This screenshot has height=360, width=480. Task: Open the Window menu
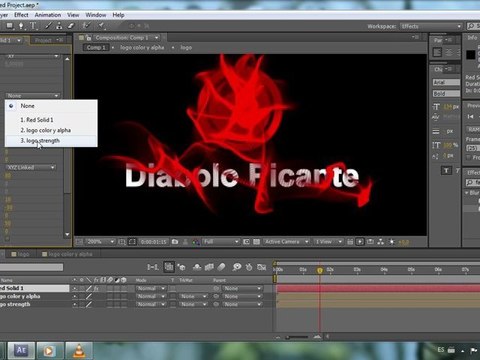coord(96,15)
